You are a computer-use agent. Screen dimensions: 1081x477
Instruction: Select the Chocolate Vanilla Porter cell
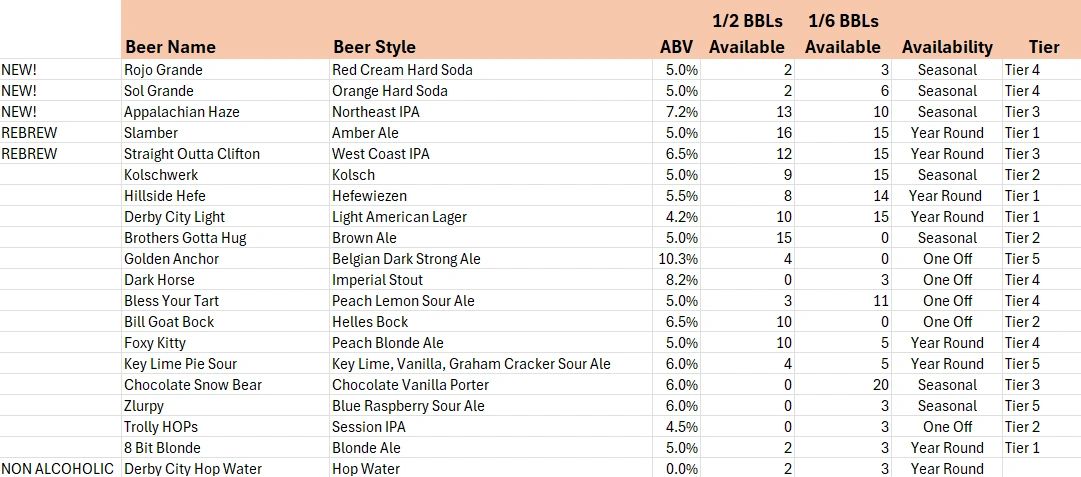click(x=491, y=385)
